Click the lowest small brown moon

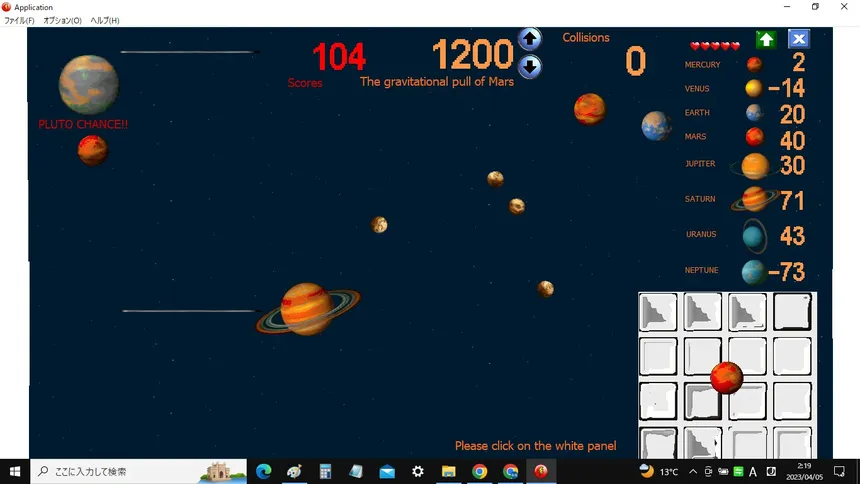coord(545,289)
